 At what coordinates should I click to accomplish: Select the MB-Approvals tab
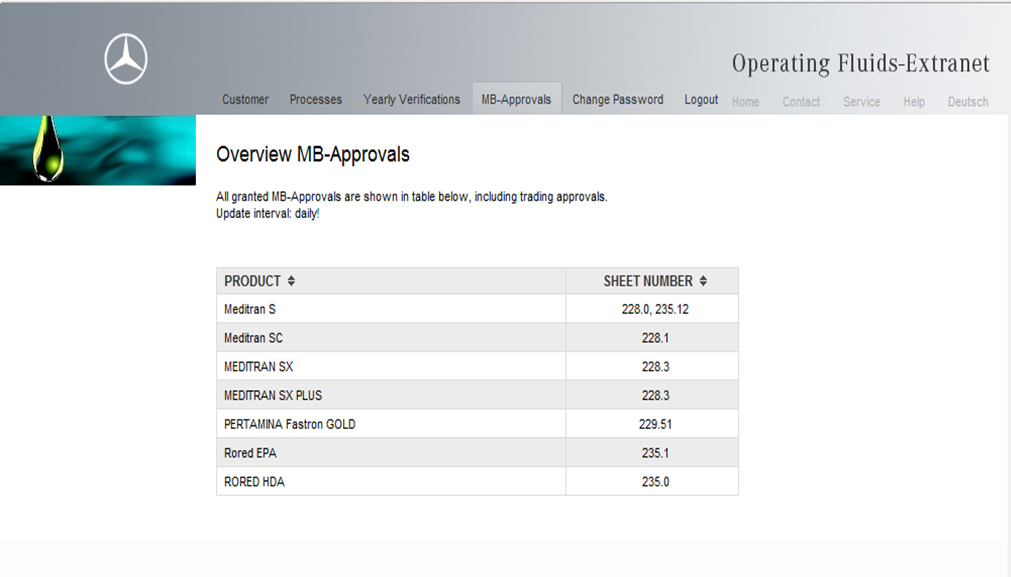coord(516,99)
